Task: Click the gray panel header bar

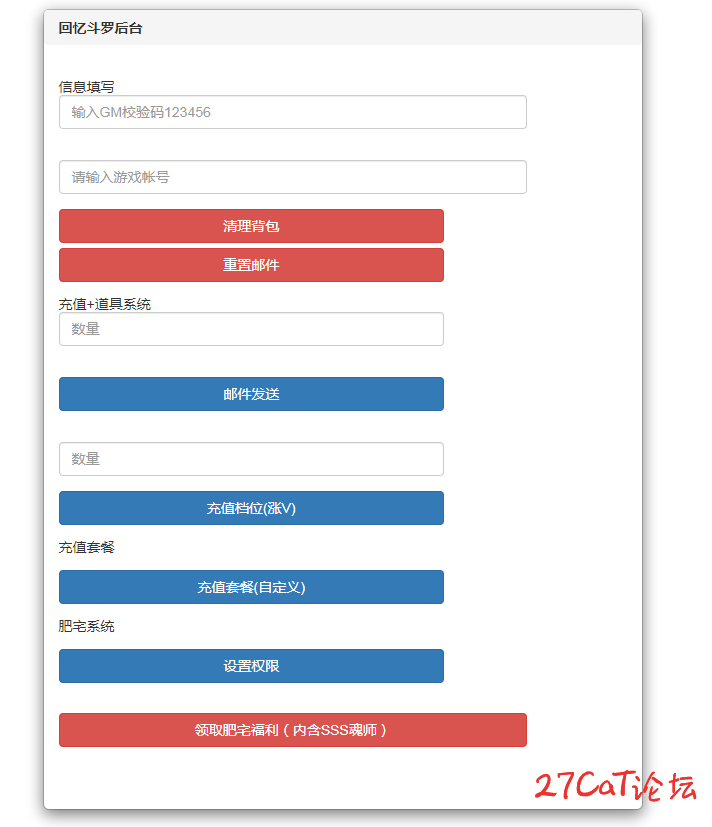Action: click(x=343, y=28)
